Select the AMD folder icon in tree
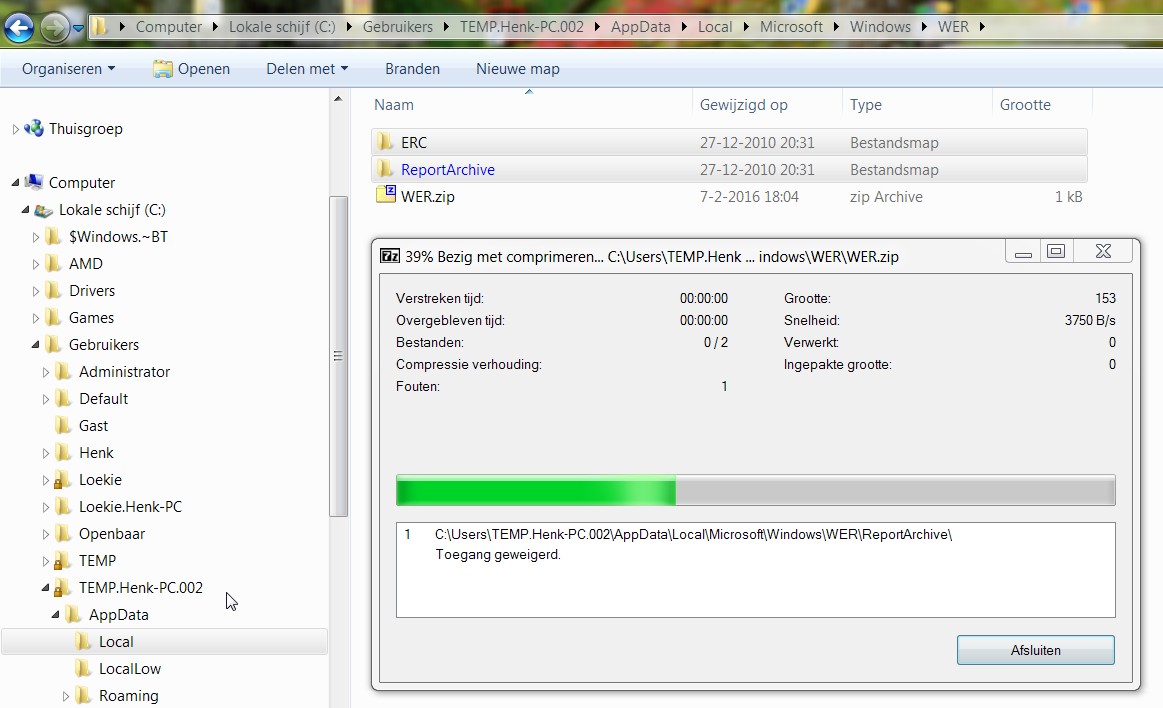This screenshot has height=708, width=1163. pos(53,263)
